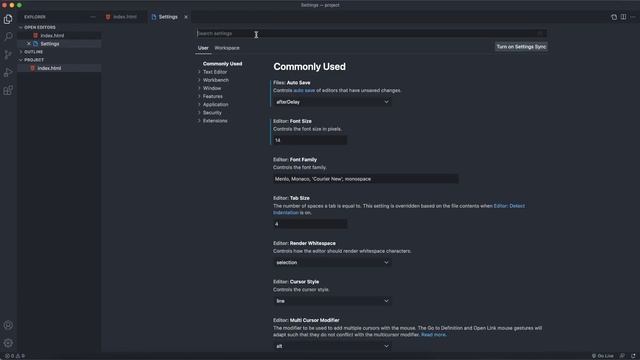The image size is (640, 360).
Task: Open the Accounts menu icon
Action: click(x=8, y=325)
